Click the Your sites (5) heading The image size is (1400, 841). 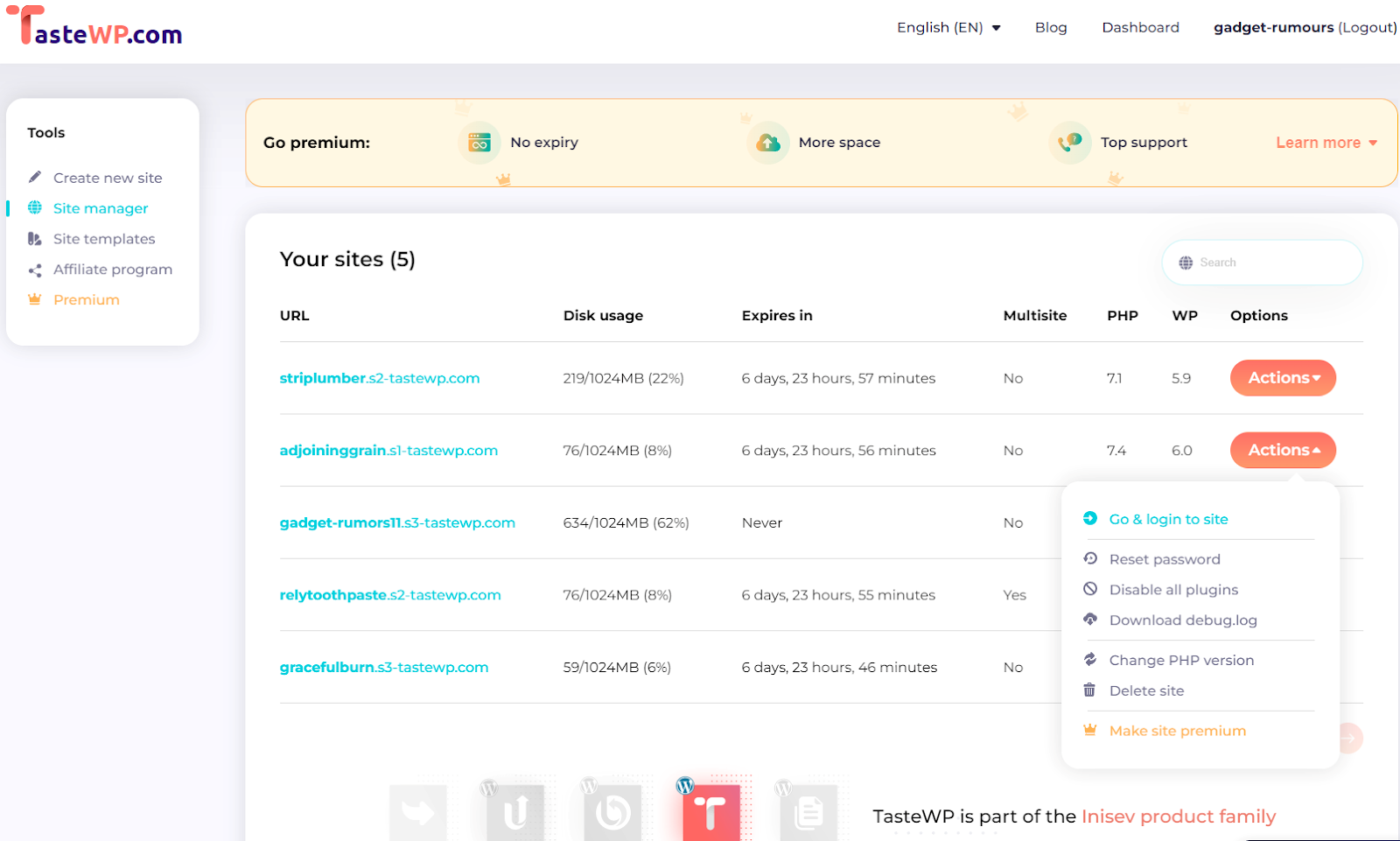tap(347, 259)
